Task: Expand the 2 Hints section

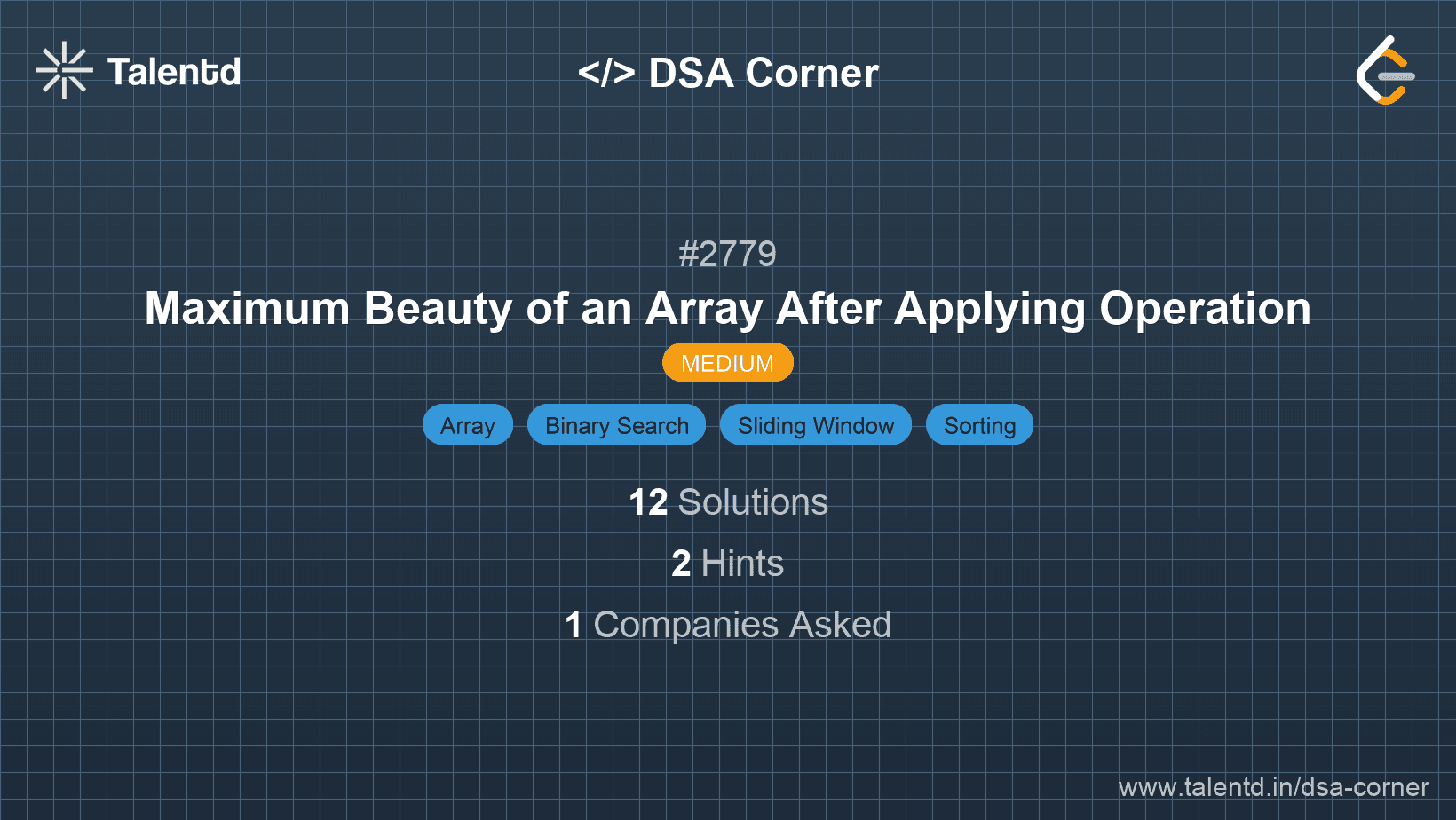Action: coord(727,564)
